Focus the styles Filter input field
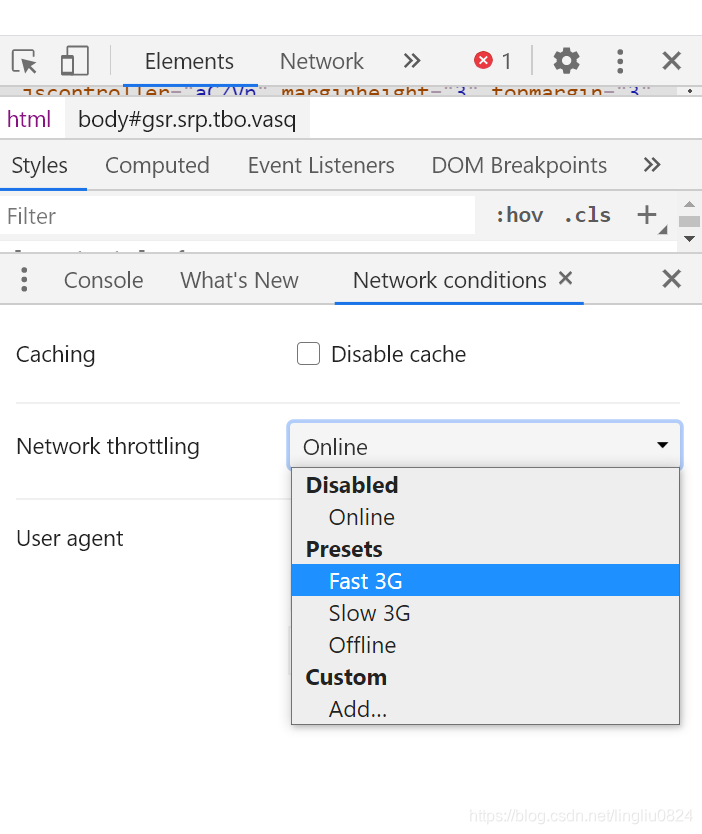 (237, 216)
